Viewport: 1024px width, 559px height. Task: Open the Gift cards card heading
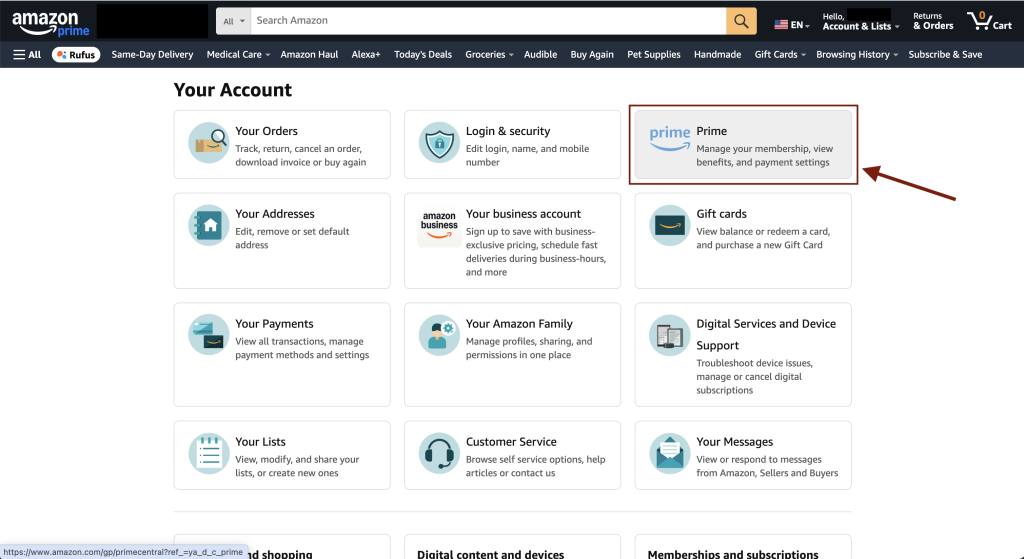pyautogui.click(x=721, y=214)
